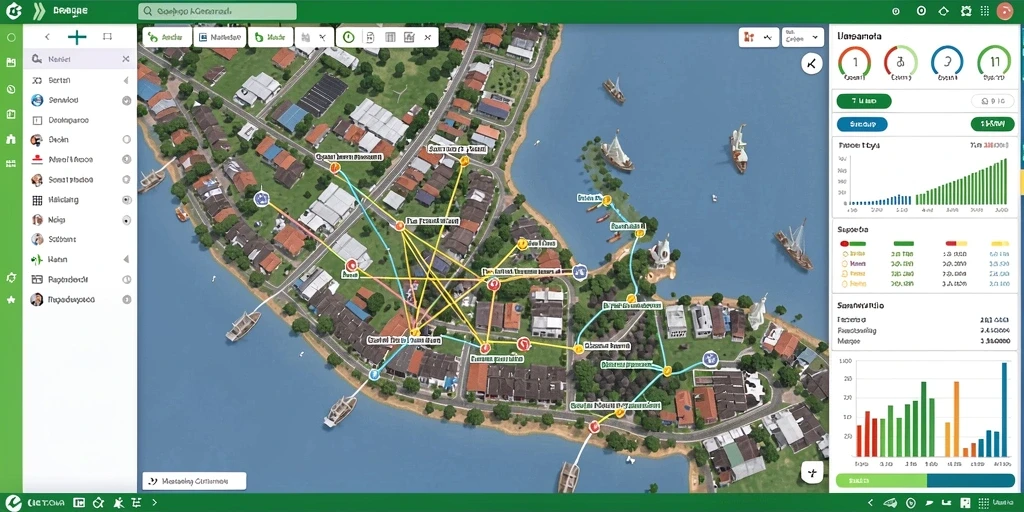1024x512 pixels.
Task: Toggle the switch on the last sidebar row
Action: coord(126,299)
